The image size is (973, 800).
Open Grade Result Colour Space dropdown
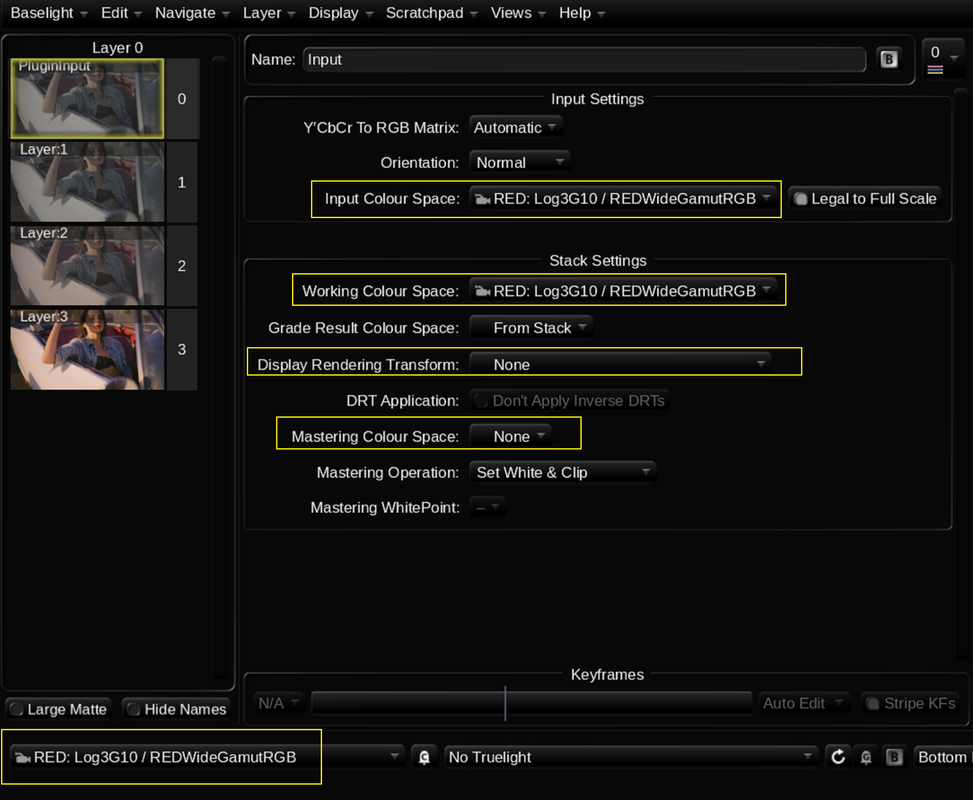click(531, 328)
